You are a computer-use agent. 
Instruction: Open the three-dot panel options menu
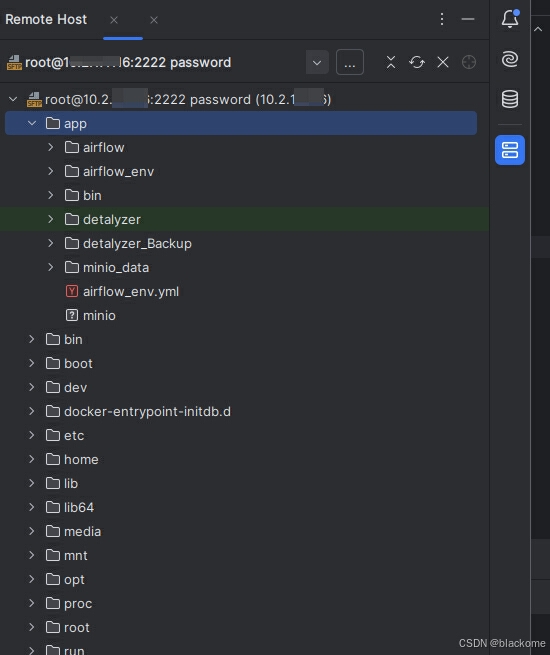click(441, 19)
